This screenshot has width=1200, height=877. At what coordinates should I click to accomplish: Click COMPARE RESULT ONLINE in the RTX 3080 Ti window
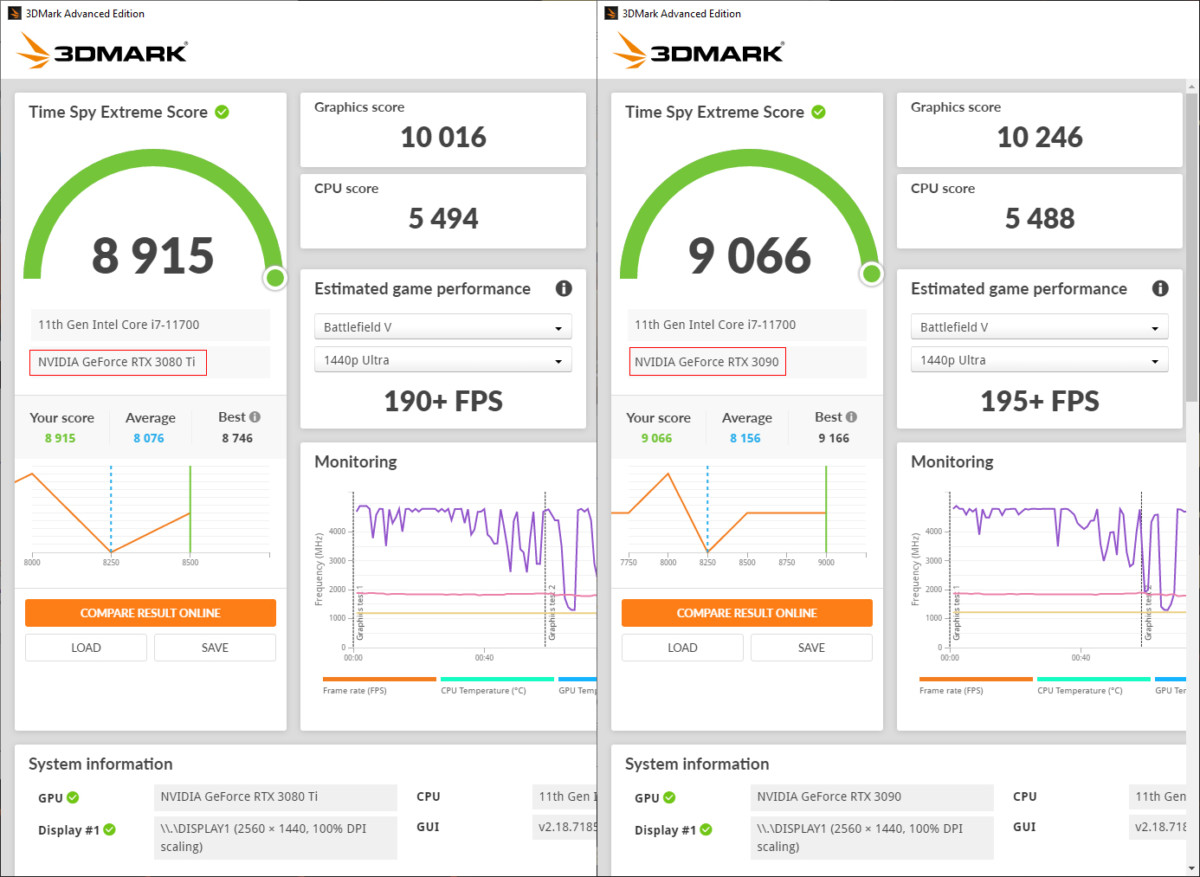point(150,613)
